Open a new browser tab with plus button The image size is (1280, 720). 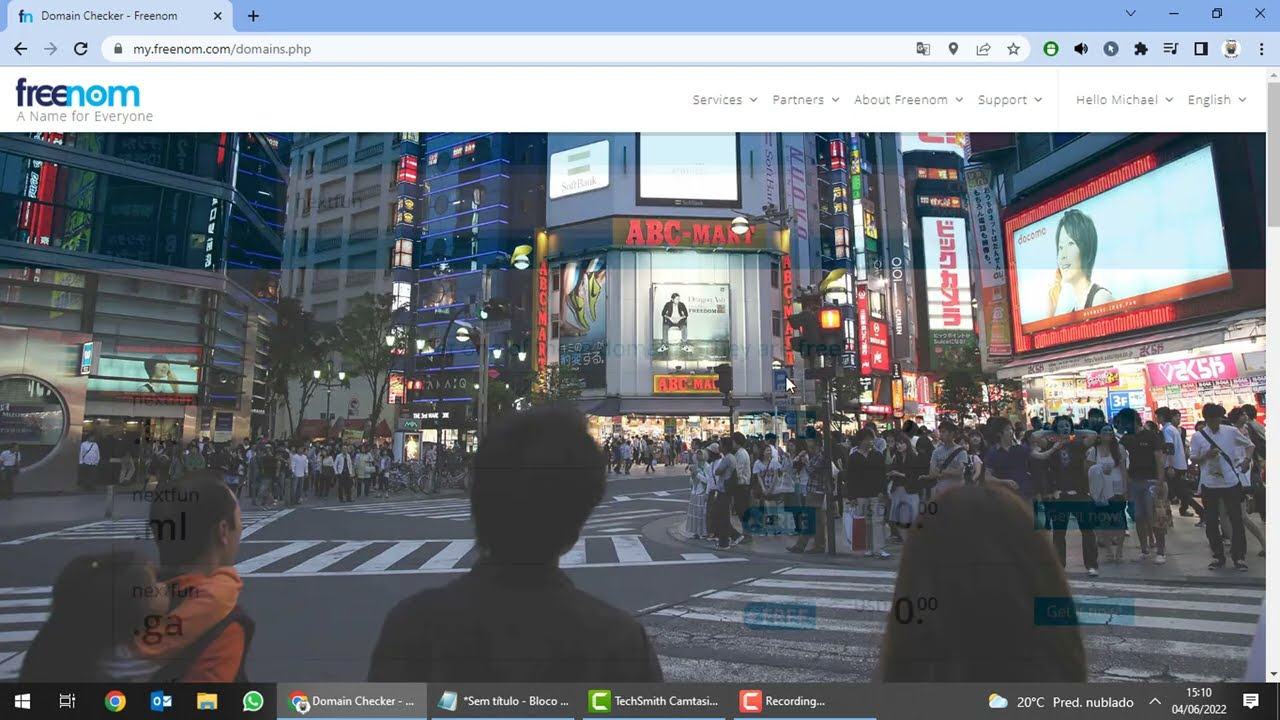[253, 16]
